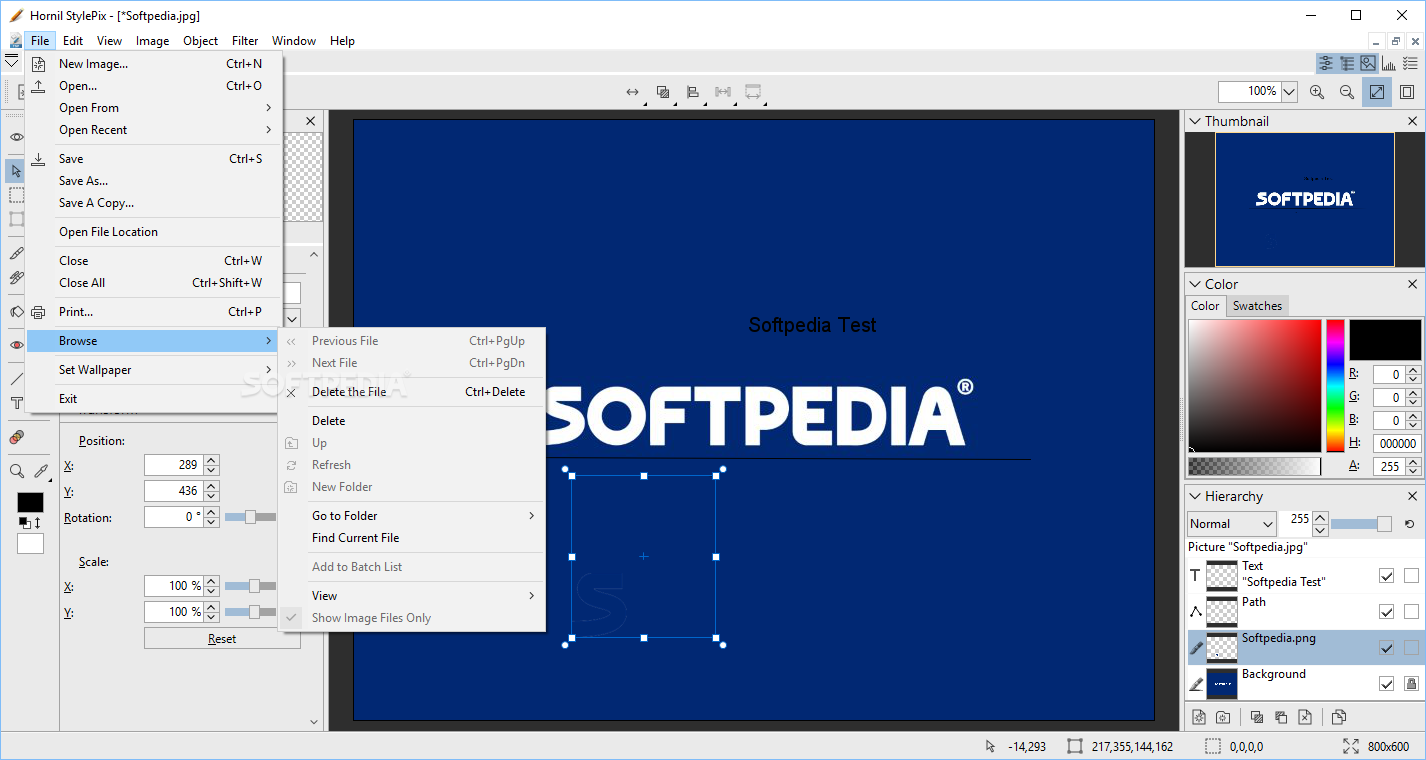Click the layer opacity slider in Hierarchy
Image resolution: width=1426 pixels, height=760 pixels.
[1361, 524]
